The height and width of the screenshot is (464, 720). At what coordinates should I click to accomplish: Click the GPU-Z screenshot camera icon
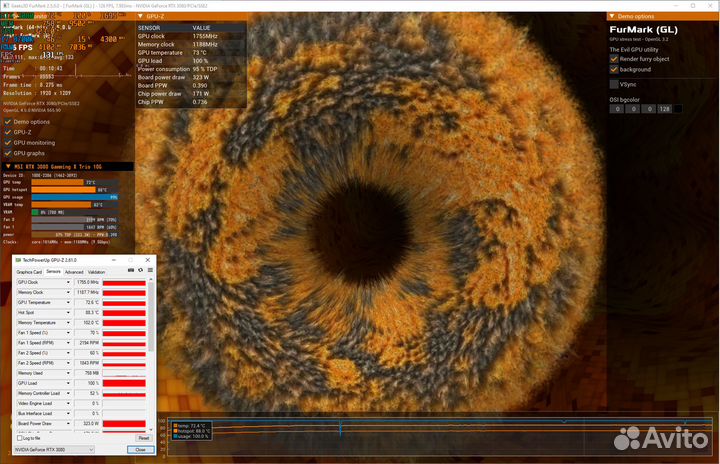(x=131, y=270)
